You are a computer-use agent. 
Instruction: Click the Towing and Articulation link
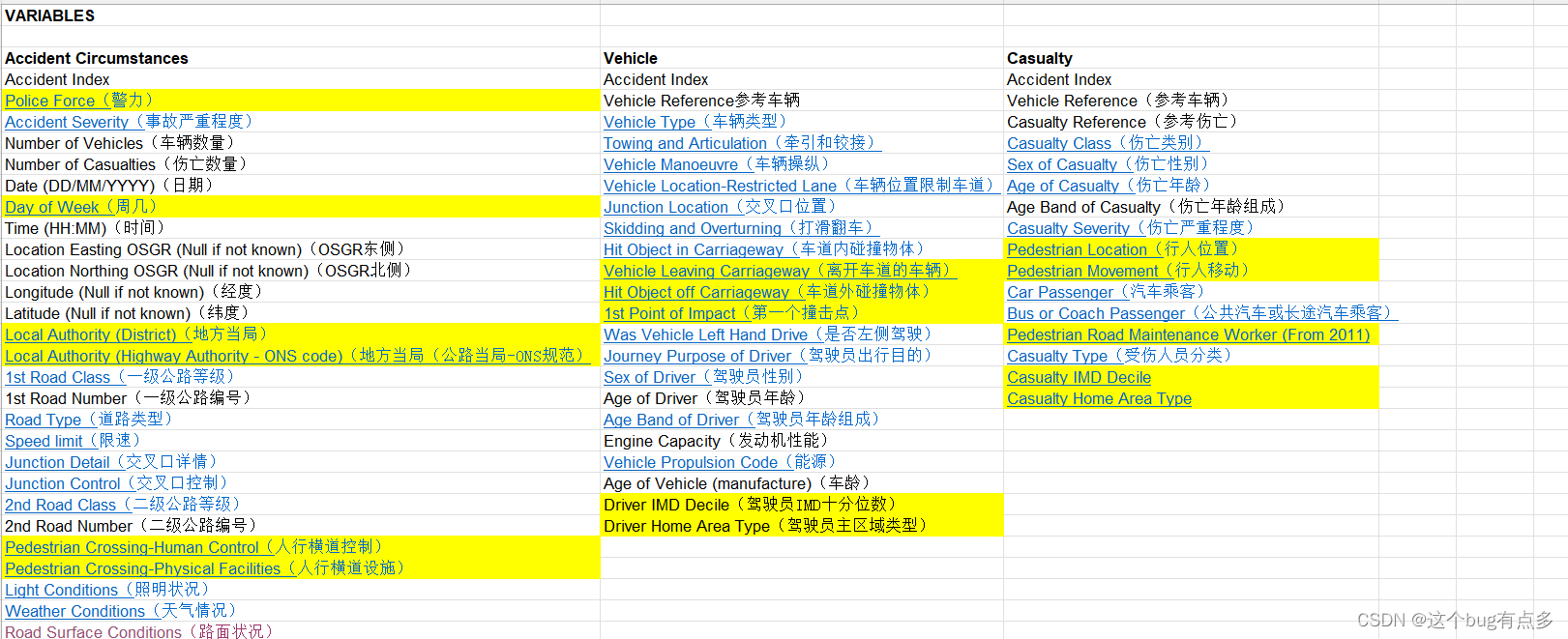743,143
